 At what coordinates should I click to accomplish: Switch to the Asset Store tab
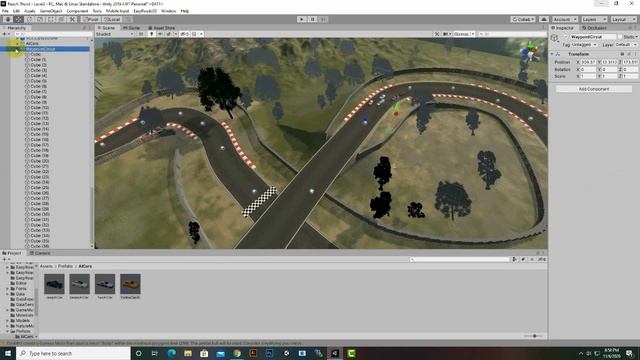tap(162, 28)
